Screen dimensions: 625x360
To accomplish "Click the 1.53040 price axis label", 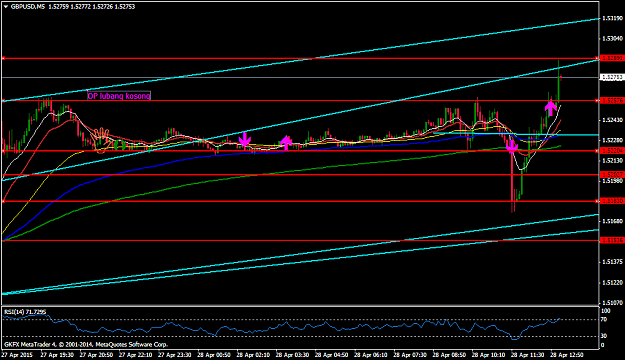I will point(612,39).
